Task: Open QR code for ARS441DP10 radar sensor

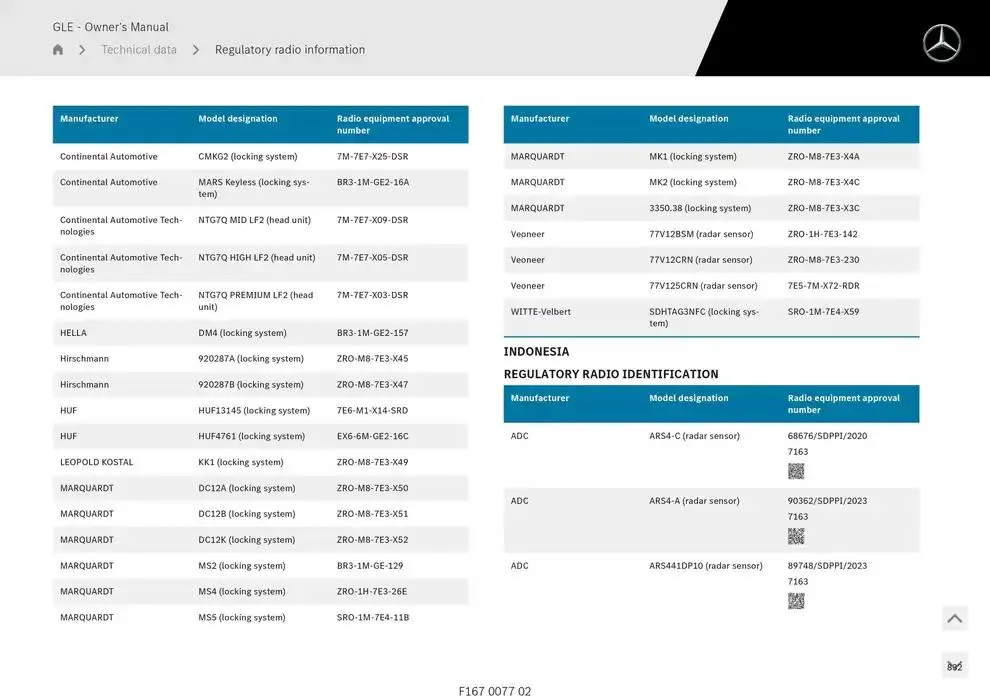Action: [796, 601]
